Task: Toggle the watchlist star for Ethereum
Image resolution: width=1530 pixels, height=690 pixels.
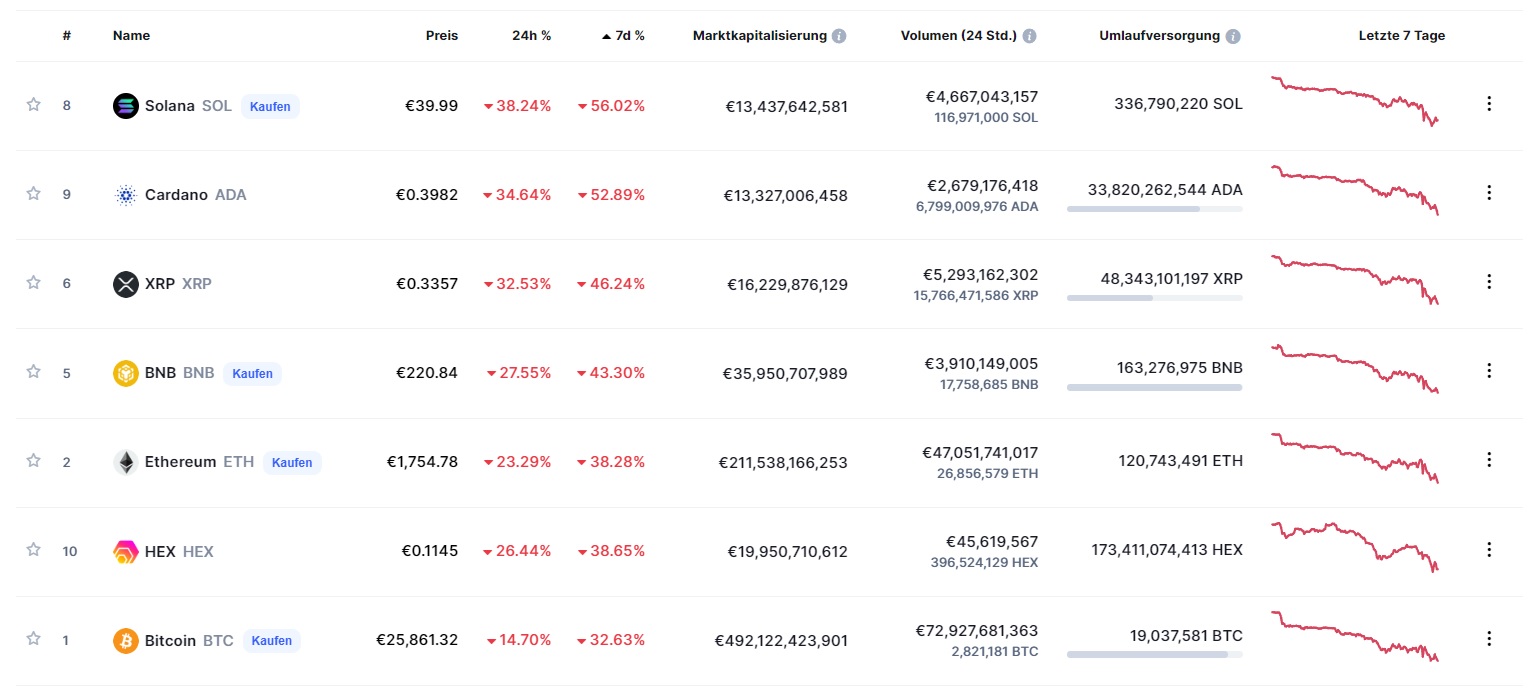Action: 33,461
